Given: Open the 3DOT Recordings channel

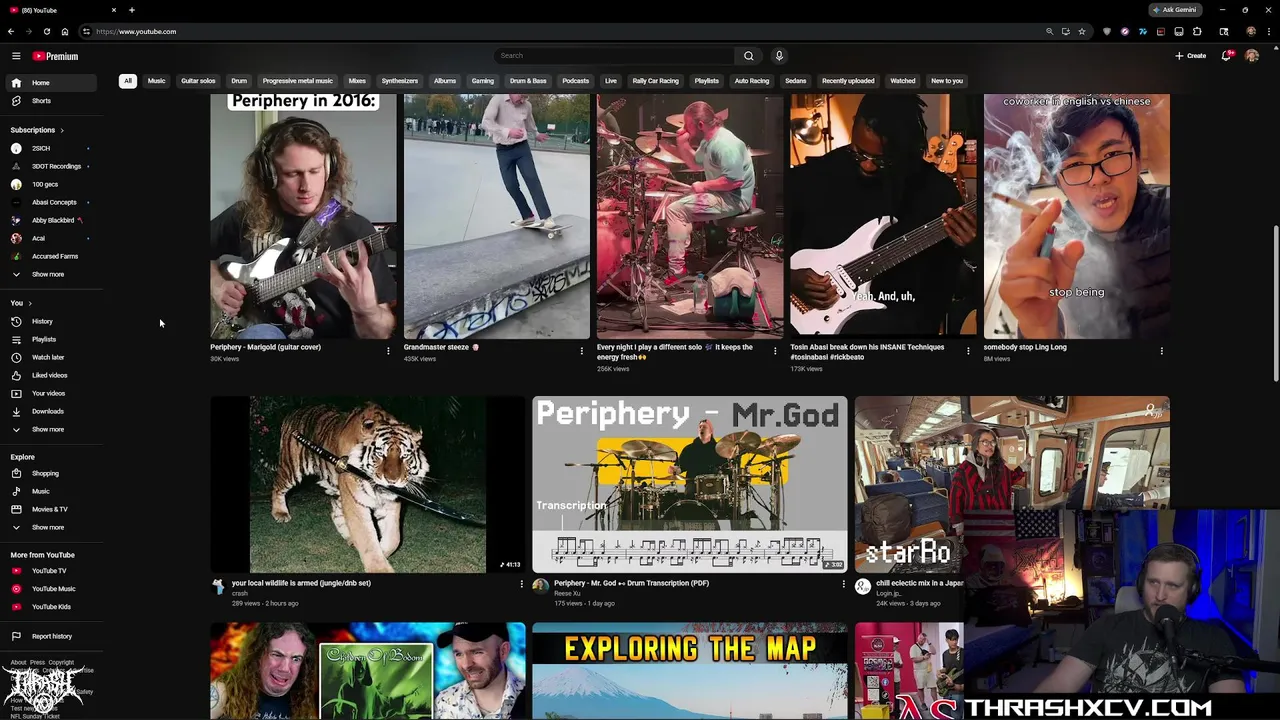Looking at the screenshot, I should point(53,166).
